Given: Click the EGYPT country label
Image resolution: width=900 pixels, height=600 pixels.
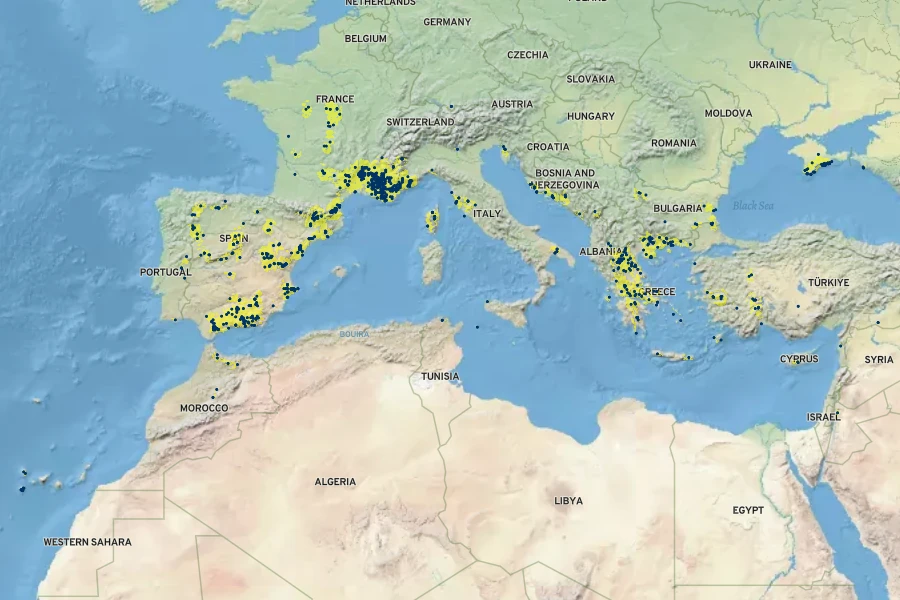Looking at the screenshot, I should coord(748,510).
